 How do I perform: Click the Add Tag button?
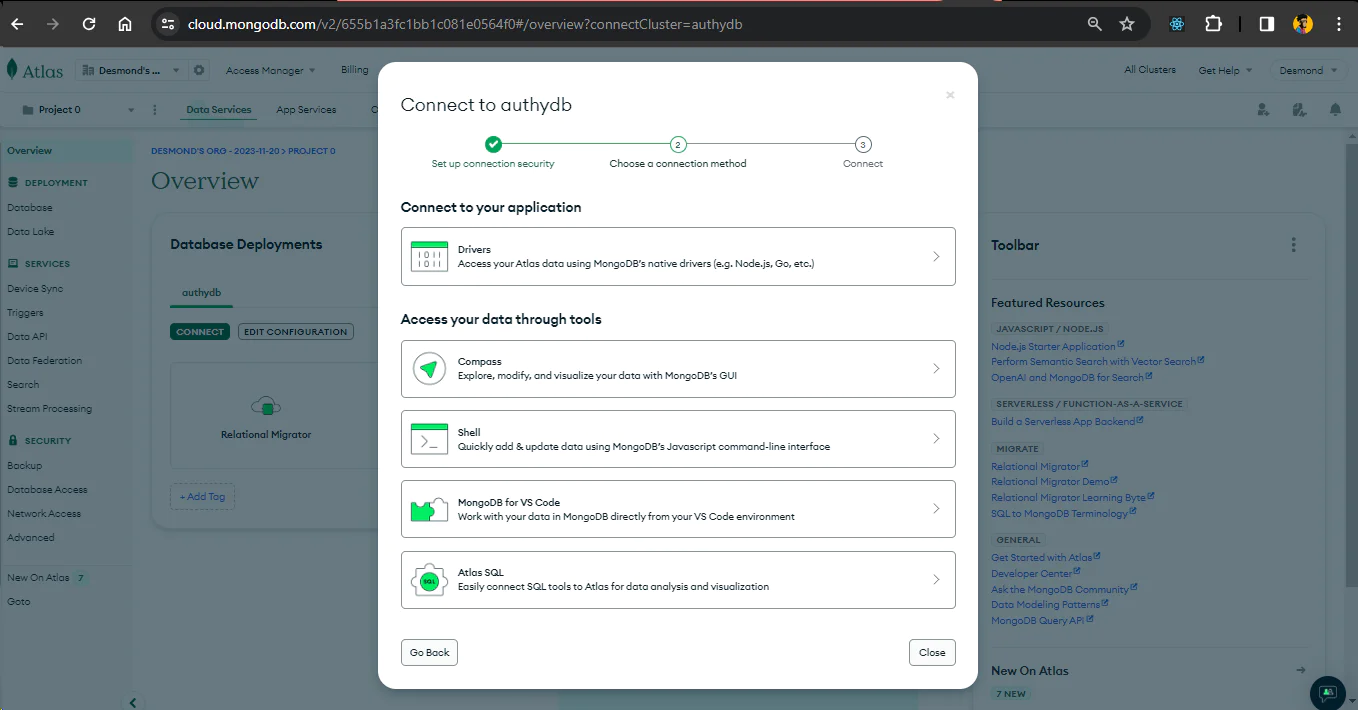coord(202,497)
